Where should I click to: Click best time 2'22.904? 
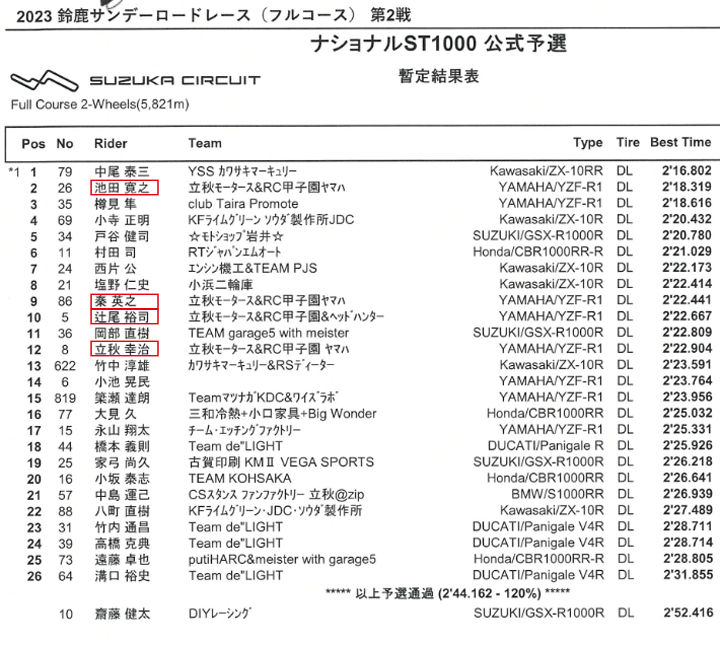tap(686, 348)
